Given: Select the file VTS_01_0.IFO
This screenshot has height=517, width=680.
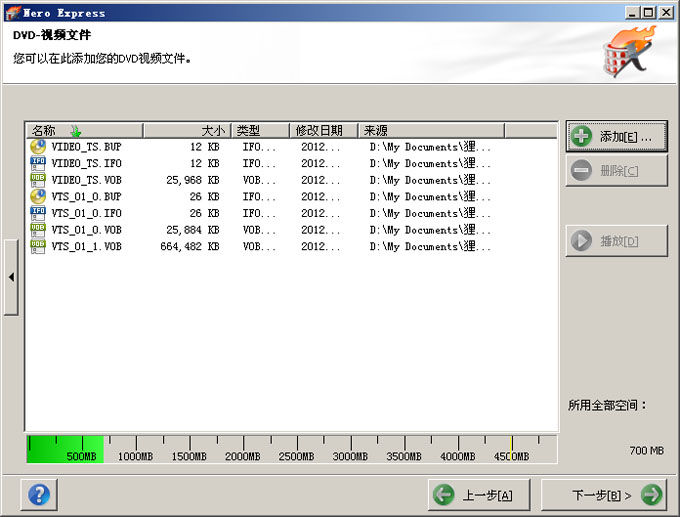Looking at the screenshot, I should pyautogui.click(x=86, y=213).
